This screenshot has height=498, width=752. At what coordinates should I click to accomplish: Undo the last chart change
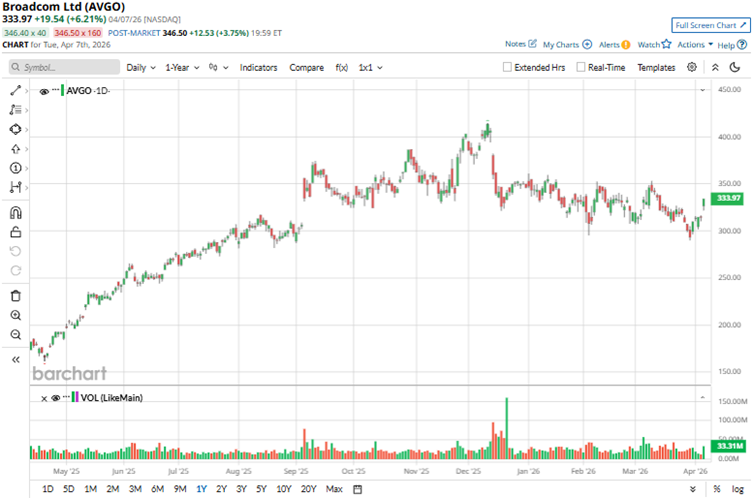click(x=15, y=251)
